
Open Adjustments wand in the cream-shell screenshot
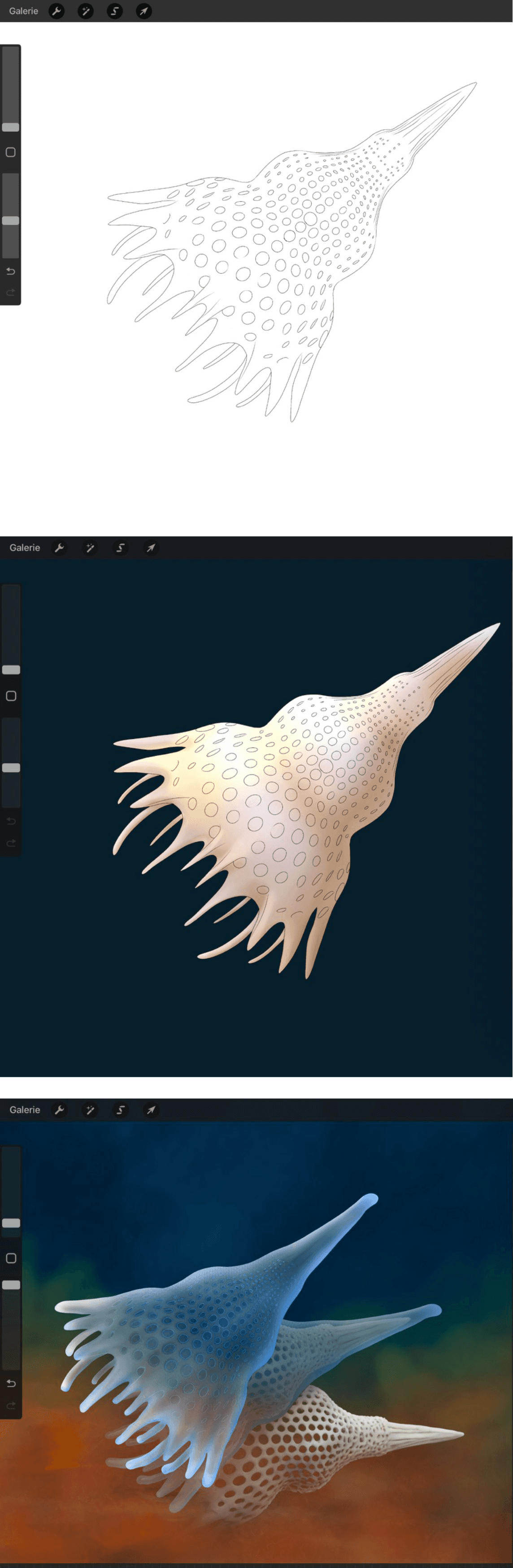tap(90, 548)
